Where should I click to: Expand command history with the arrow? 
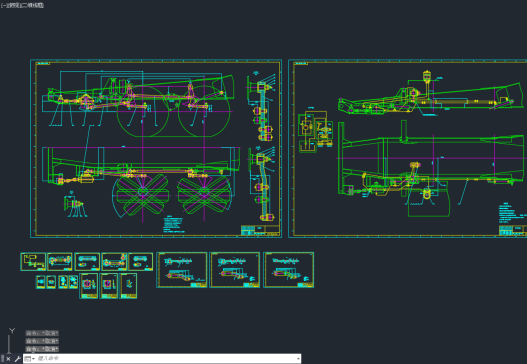298,359
